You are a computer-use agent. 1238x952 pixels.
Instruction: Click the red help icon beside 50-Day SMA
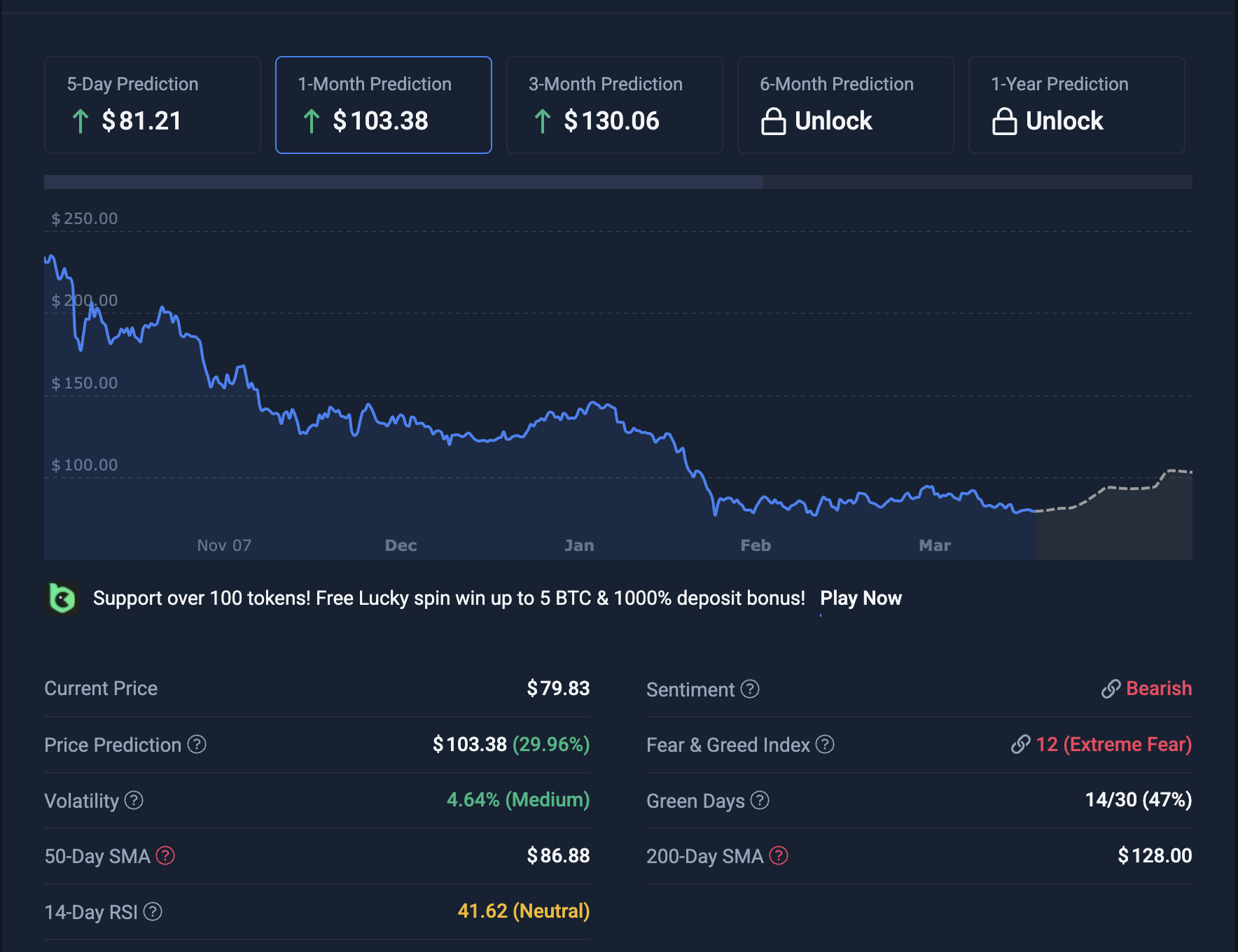tap(165, 855)
